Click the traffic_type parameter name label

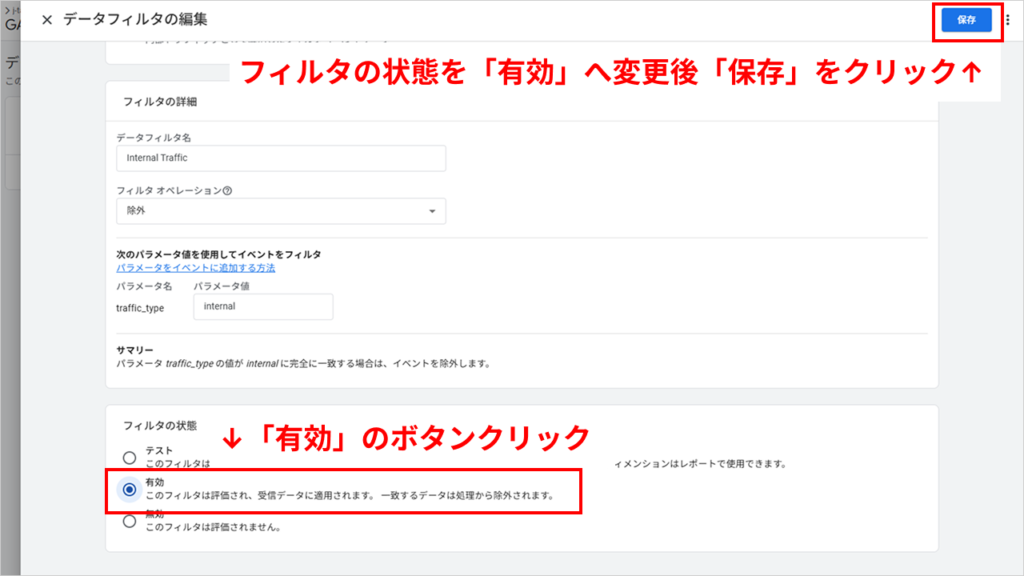coord(140,306)
